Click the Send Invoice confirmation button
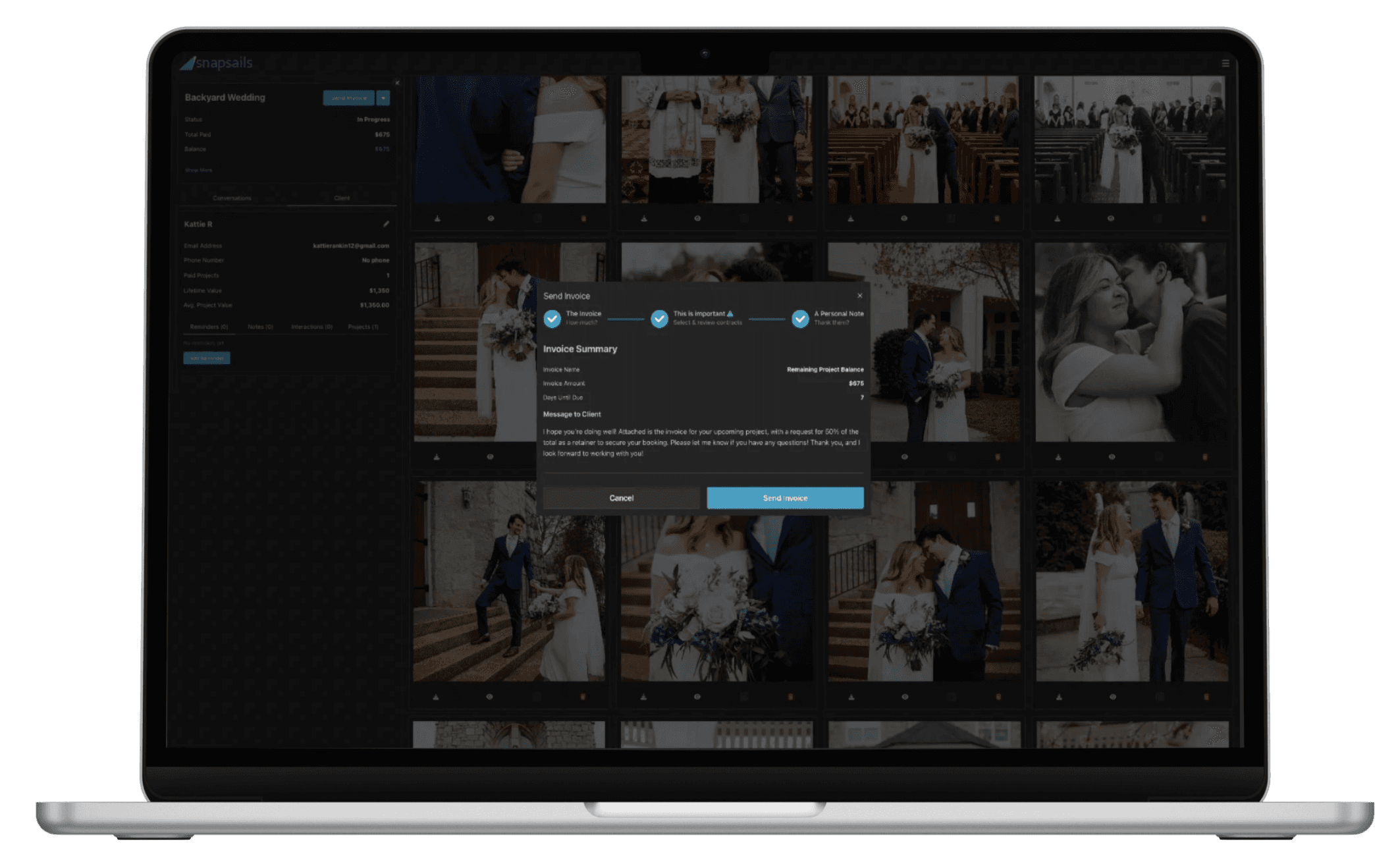 (x=784, y=498)
